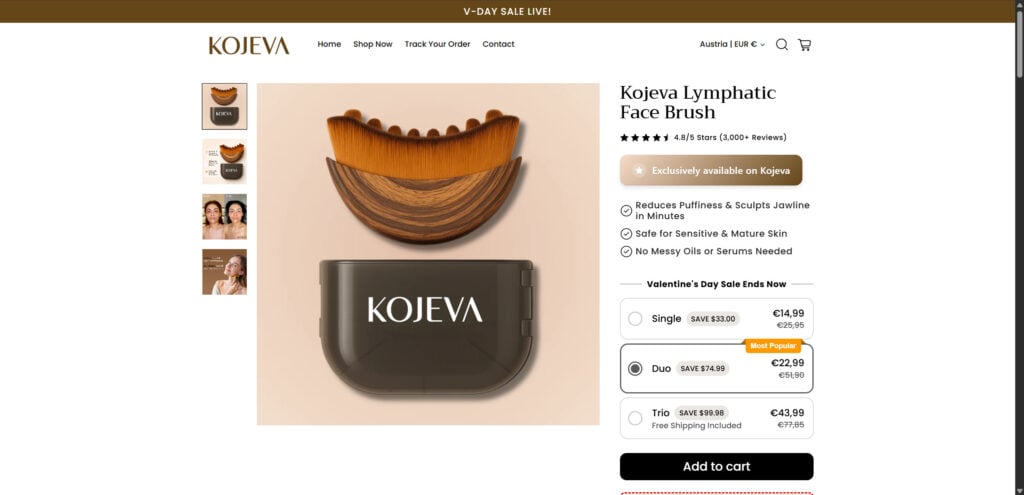Open the Shop Now menu item
Image resolution: width=1024 pixels, height=495 pixels.
(373, 44)
